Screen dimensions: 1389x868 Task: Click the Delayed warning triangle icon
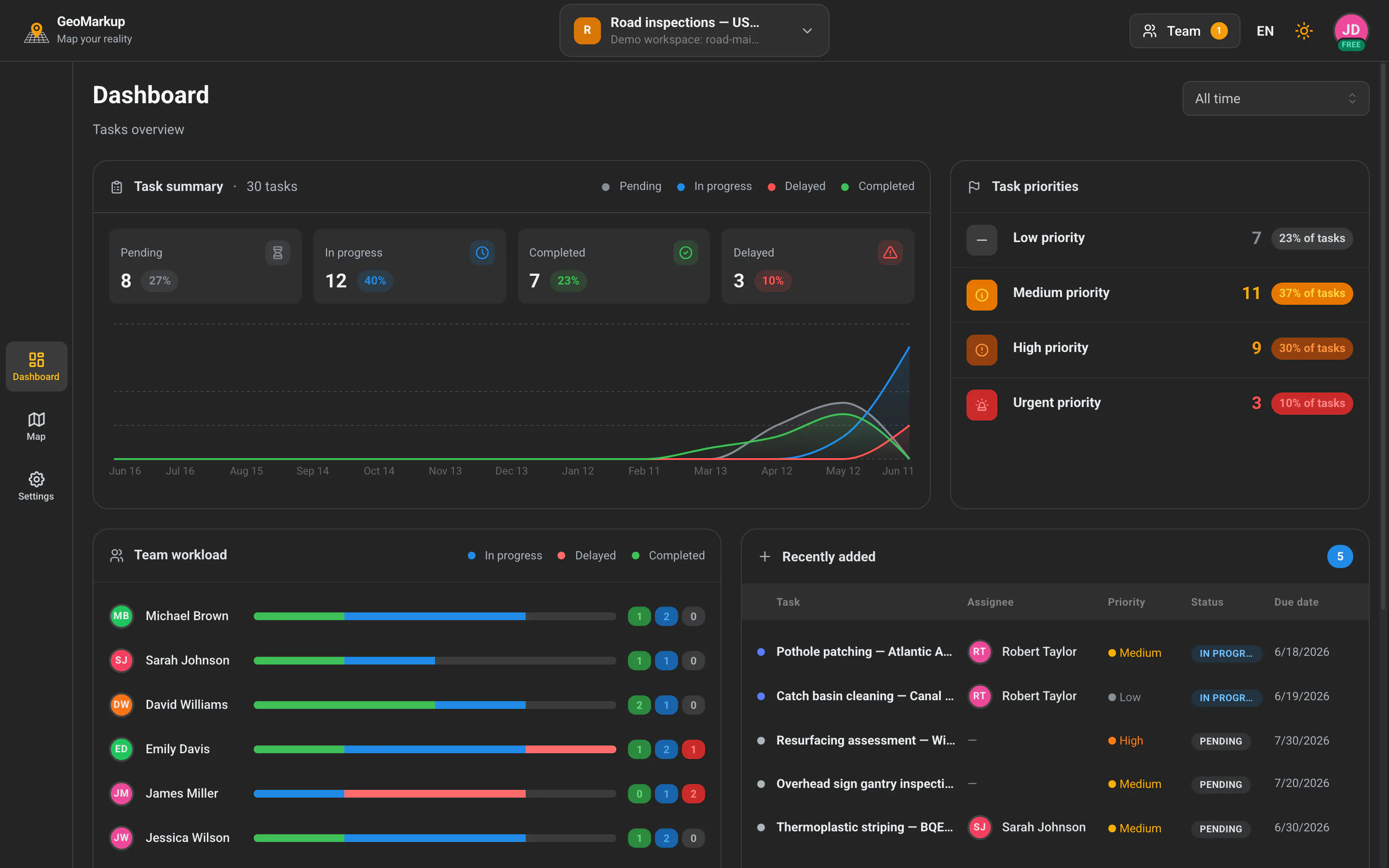tap(890, 253)
